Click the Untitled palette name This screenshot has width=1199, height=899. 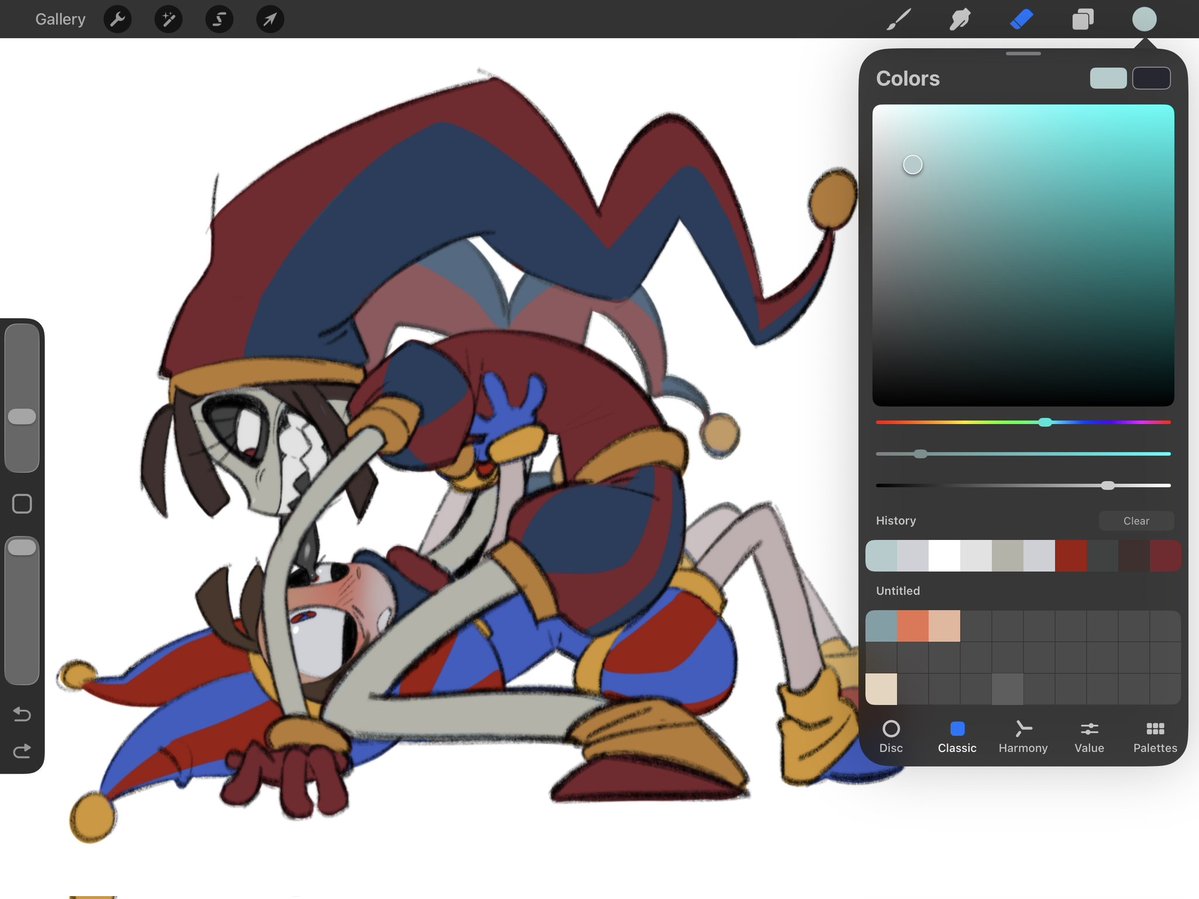pyautogui.click(x=898, y=591)
